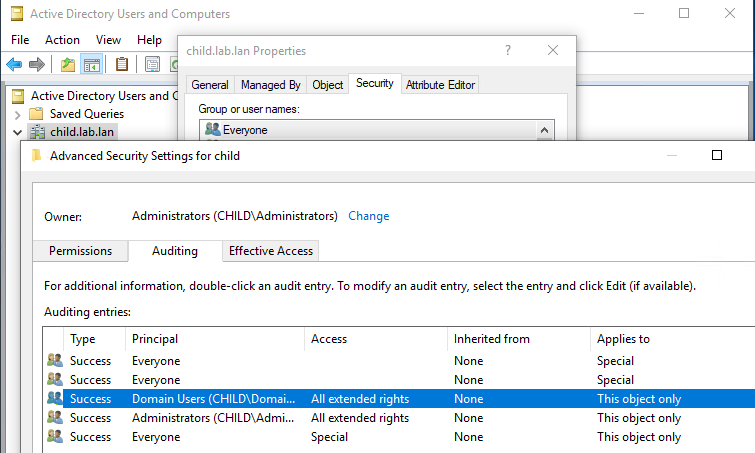Click the group icon of the second Everyone audit entry
The image size is (755, 453).
pos(55,379)
